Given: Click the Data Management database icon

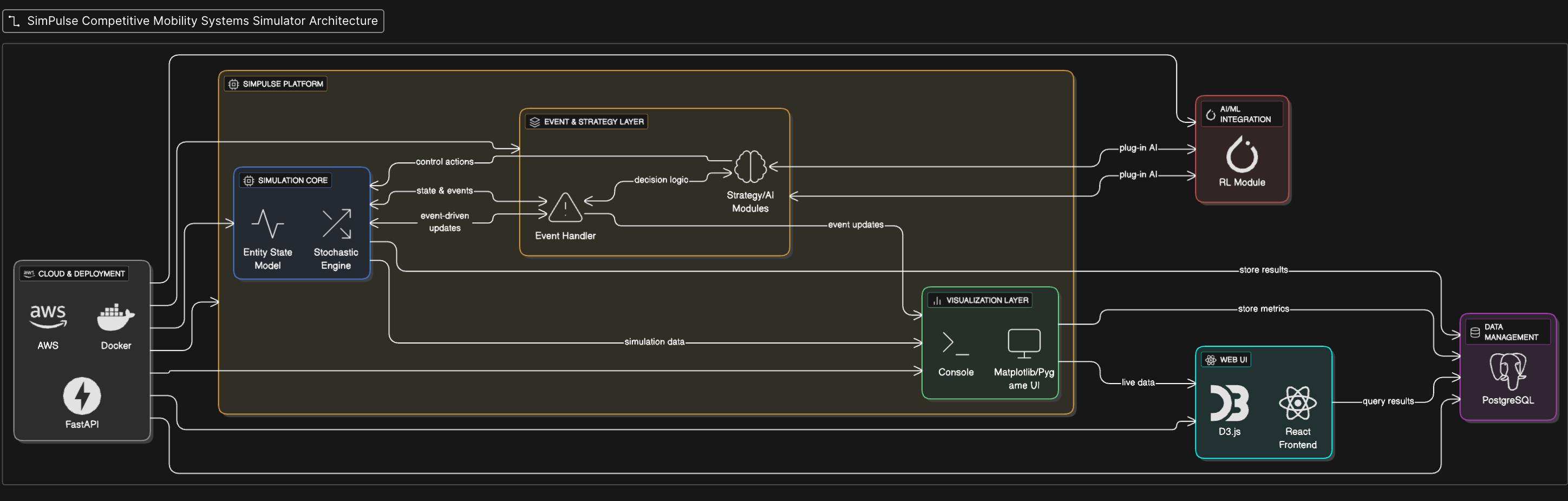Looking at the screenshot, I should click(1475, 332).
